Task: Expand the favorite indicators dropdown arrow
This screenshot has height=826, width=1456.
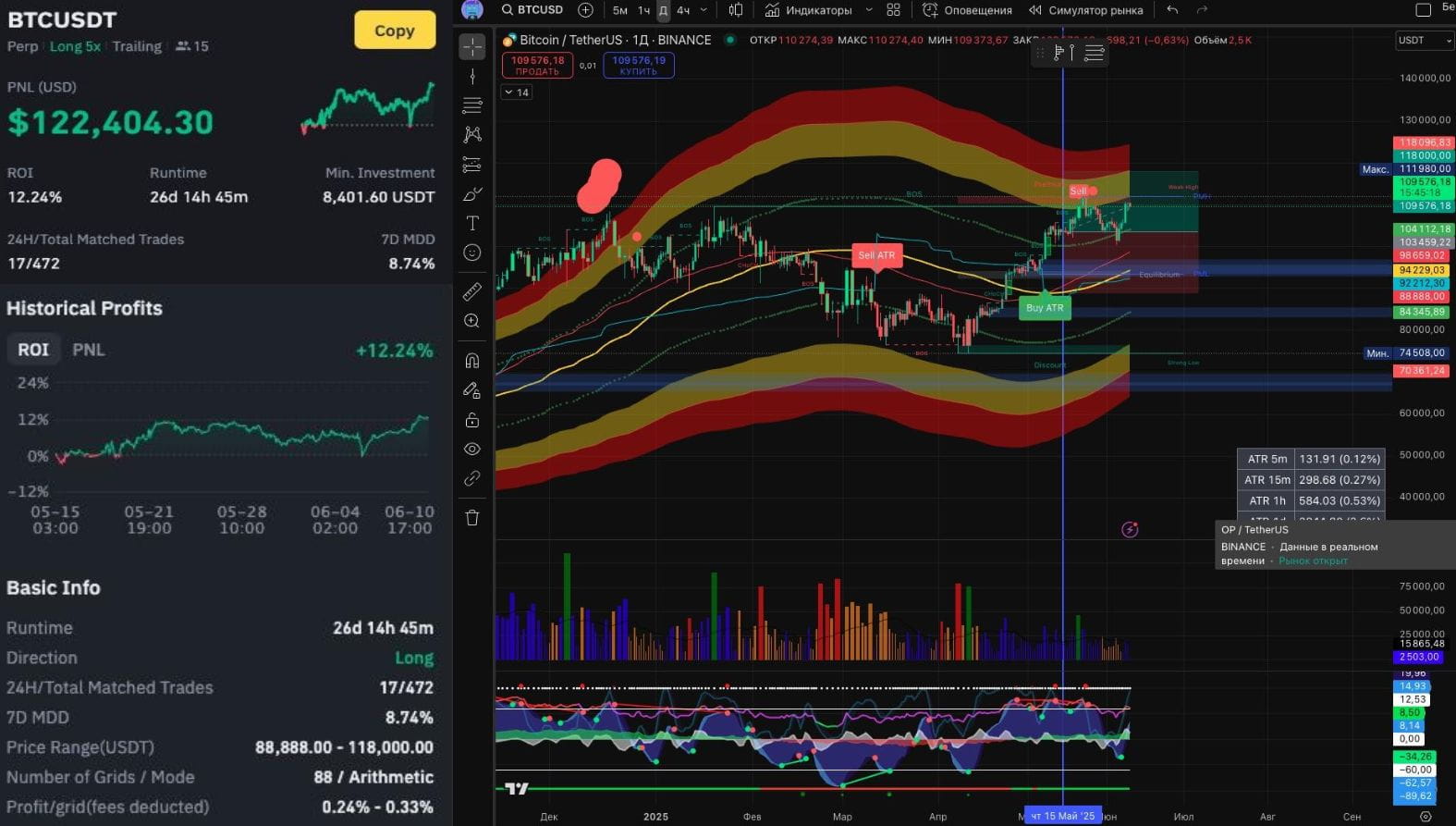Action: click(x=868, y=10)
